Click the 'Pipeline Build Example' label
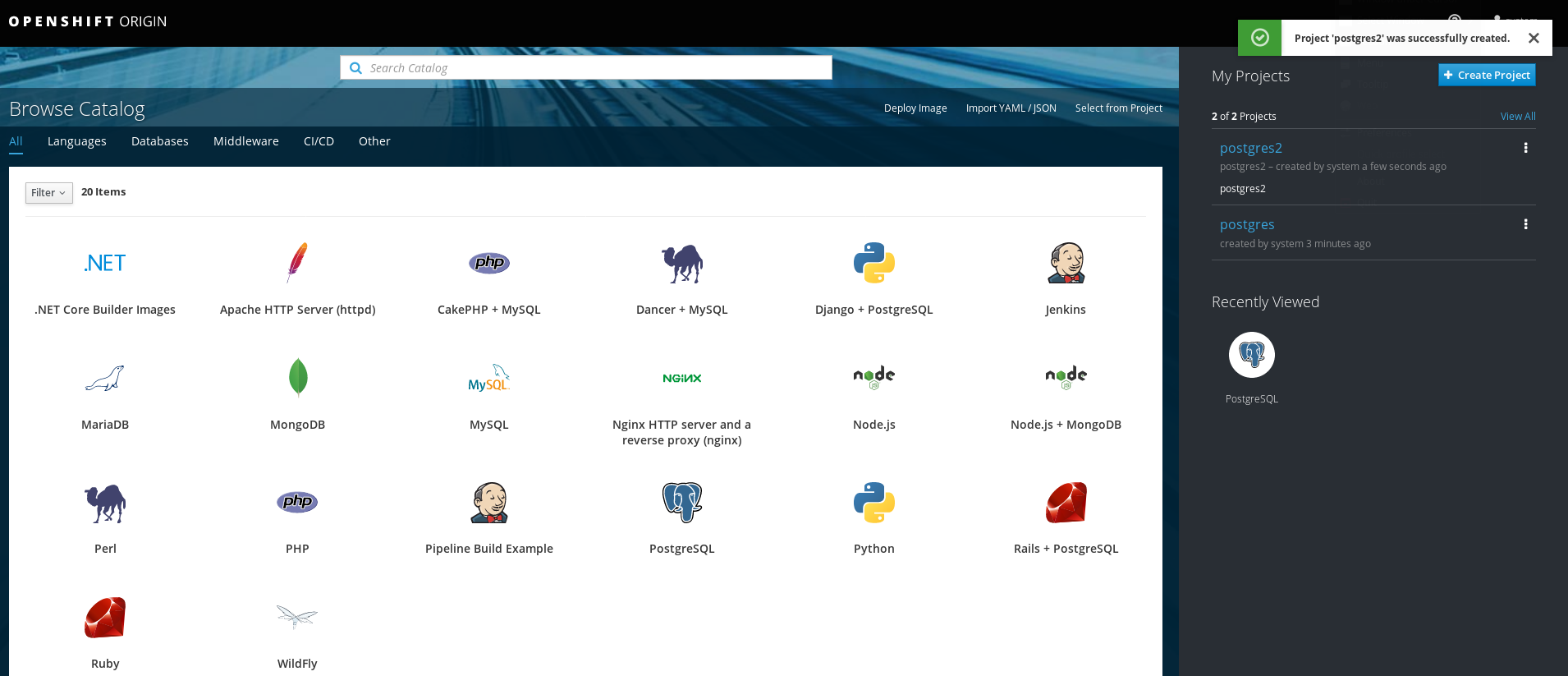 coord(489,549)
